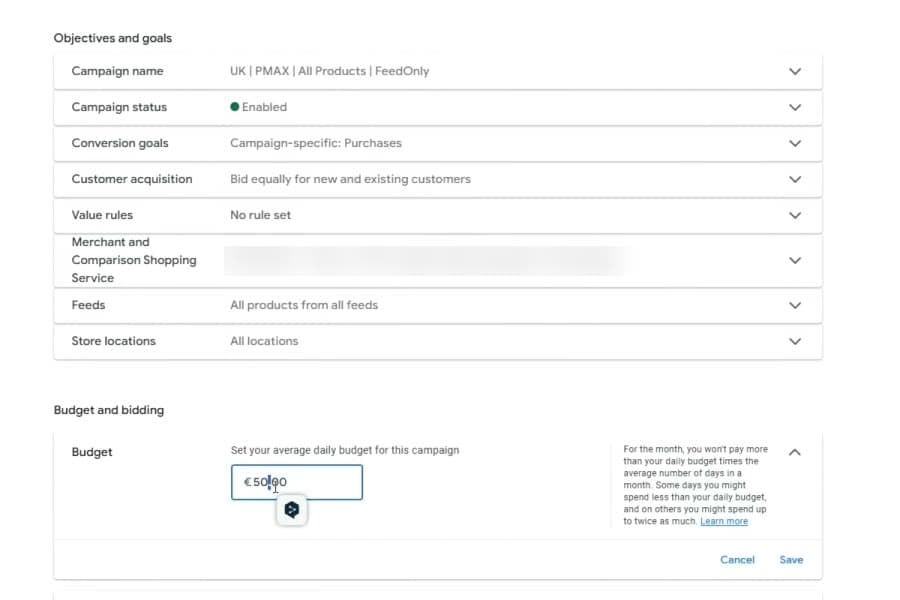Click 'Merchant and Comparison Shopping Service' label

tap(134, 260)
